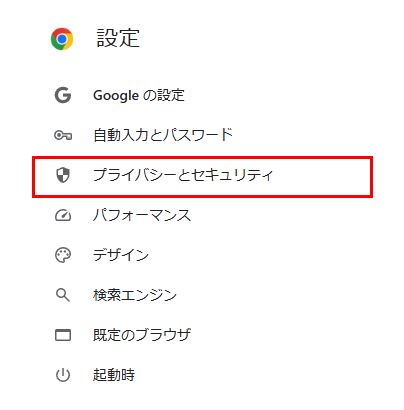Select プライバシーとセキュリティ label text

183,175
